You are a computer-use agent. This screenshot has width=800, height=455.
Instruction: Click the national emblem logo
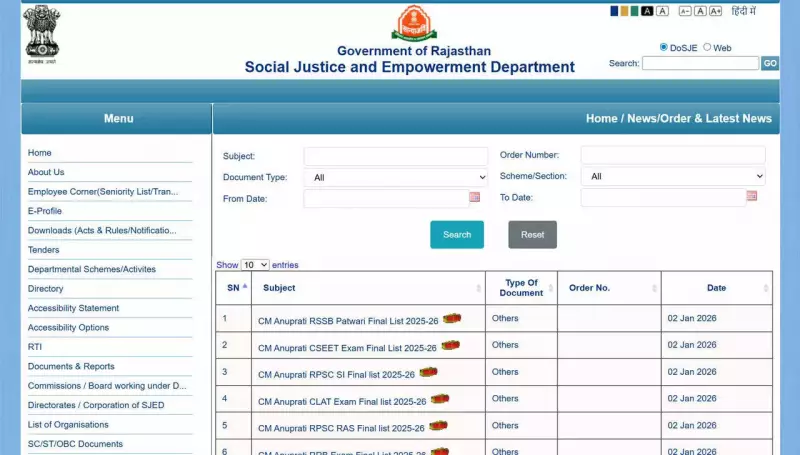pos(42,34)
